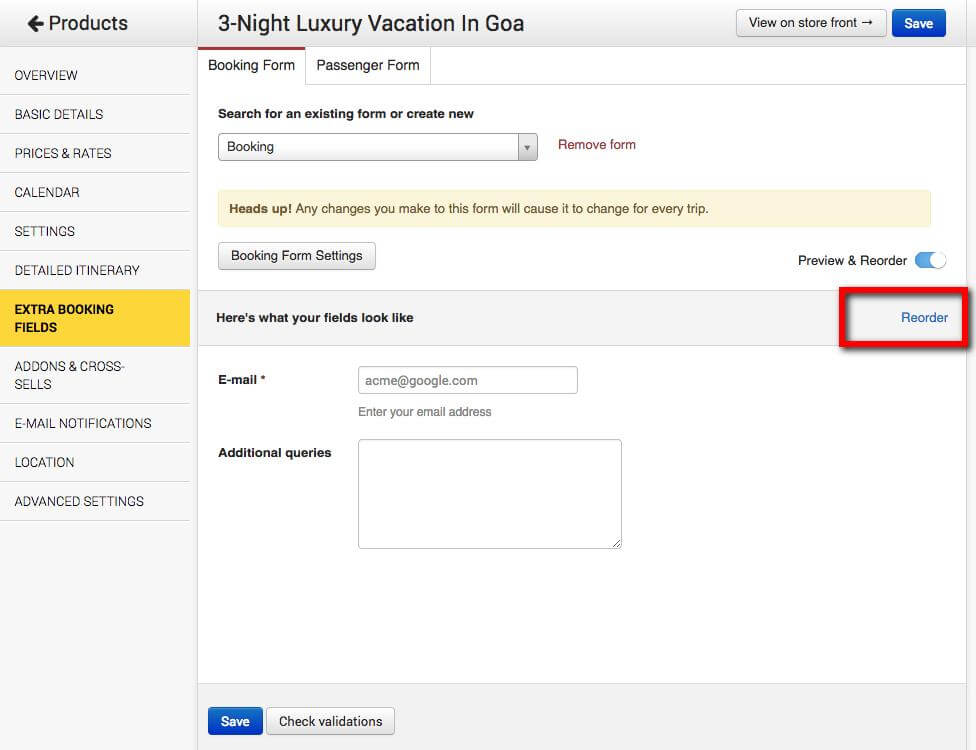976x750 pixels.
Task: Click the top-right Save button
Action: click(x=918, y=23)
